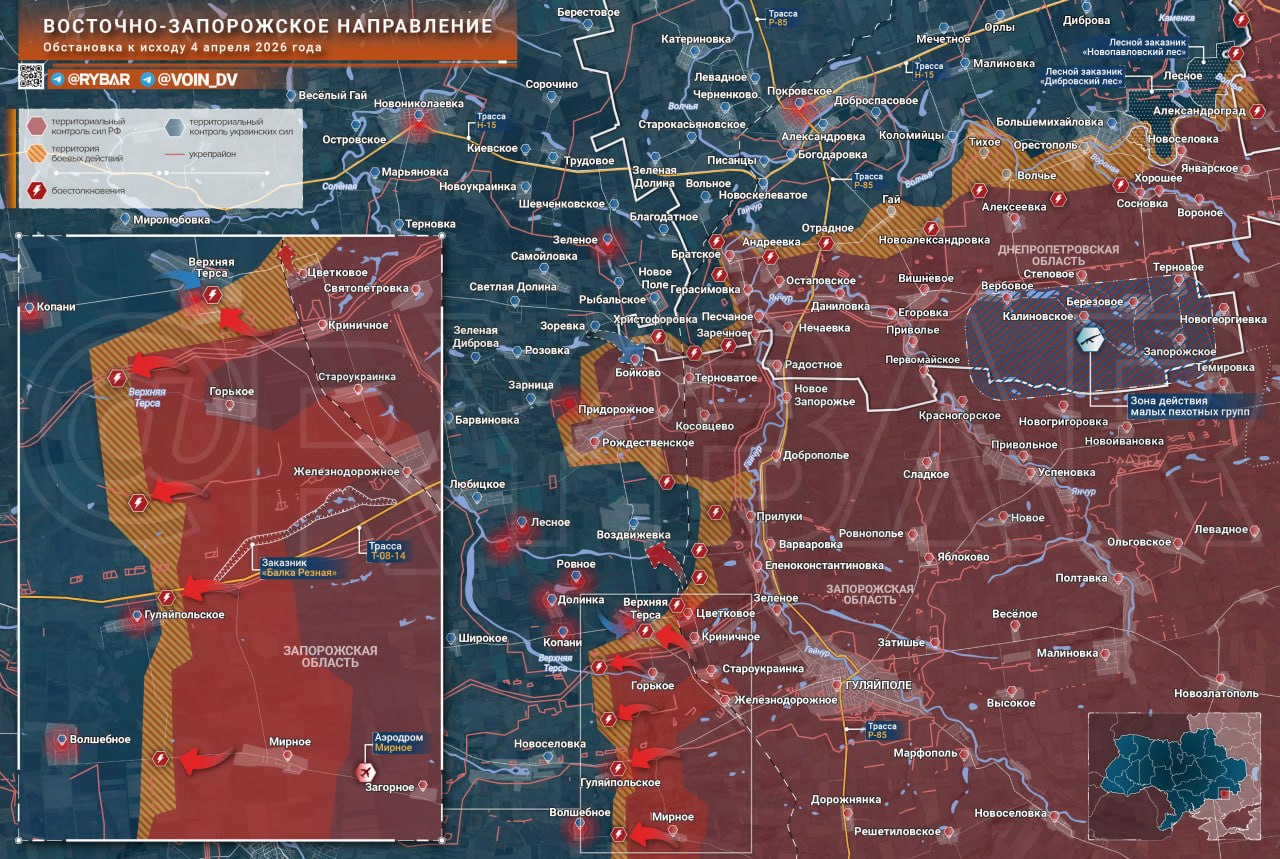Viewport: 1280px width, 859px height.
Task: Click the Telegram icon next to @RYBAR
Action: pyautogui.click(x=57, y=79)
